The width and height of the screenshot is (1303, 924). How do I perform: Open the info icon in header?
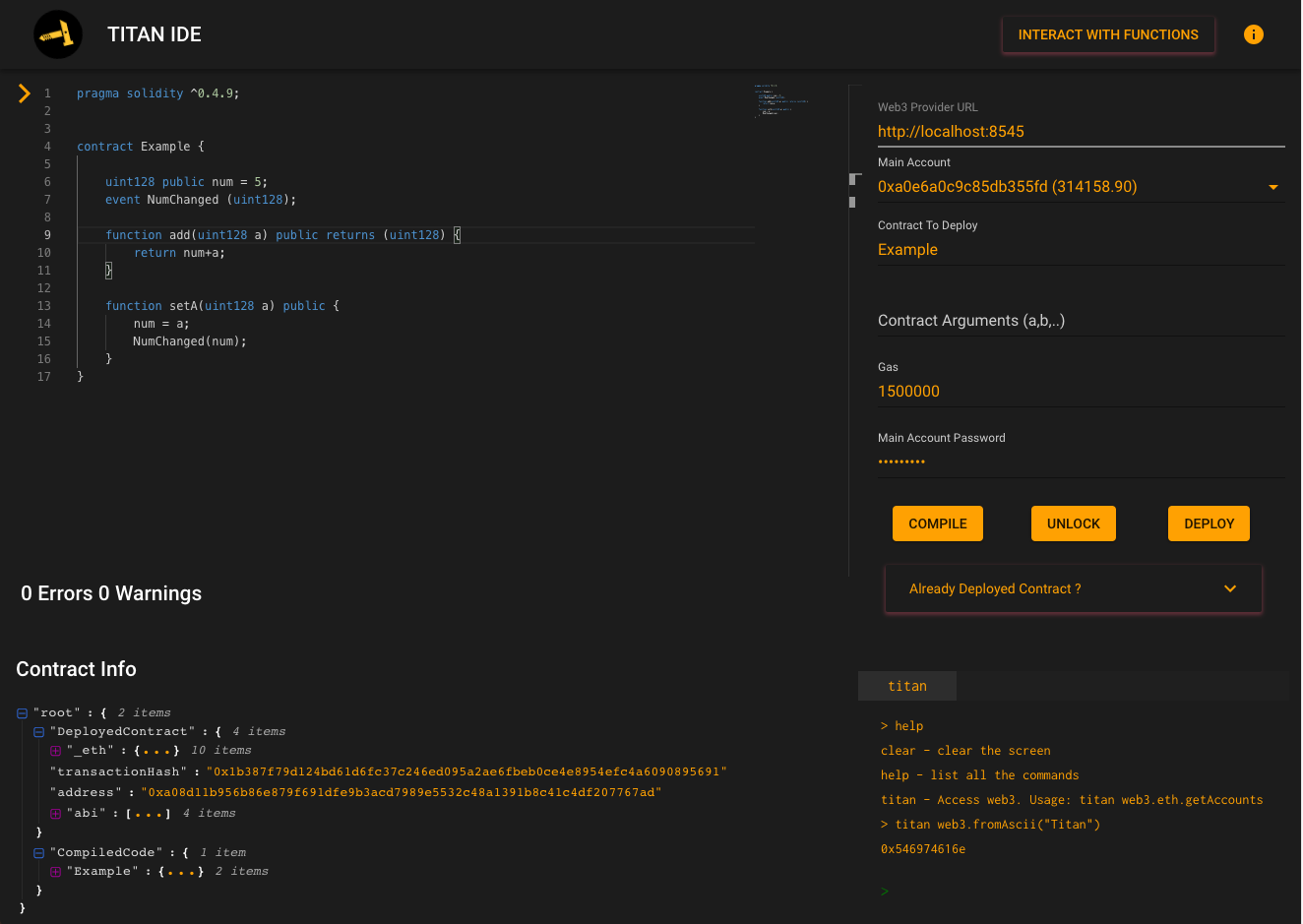click(x=1254, y=34)
